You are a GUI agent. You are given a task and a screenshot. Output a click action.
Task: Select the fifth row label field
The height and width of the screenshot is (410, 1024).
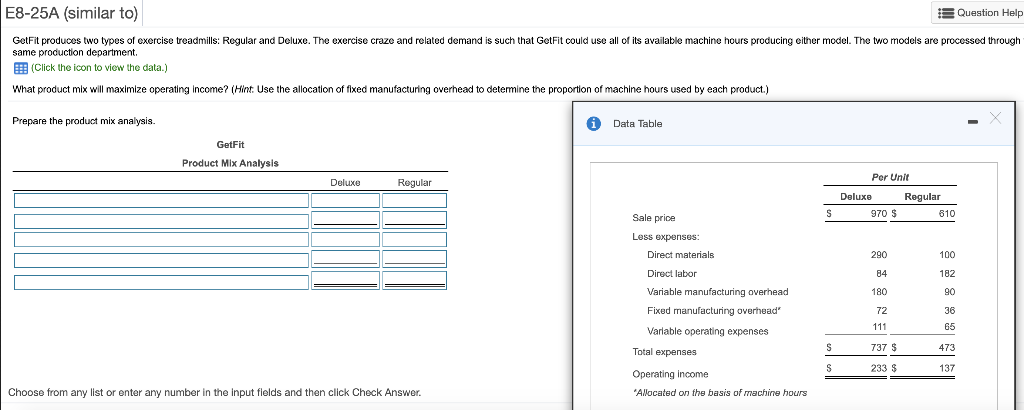tap(161, 282)
